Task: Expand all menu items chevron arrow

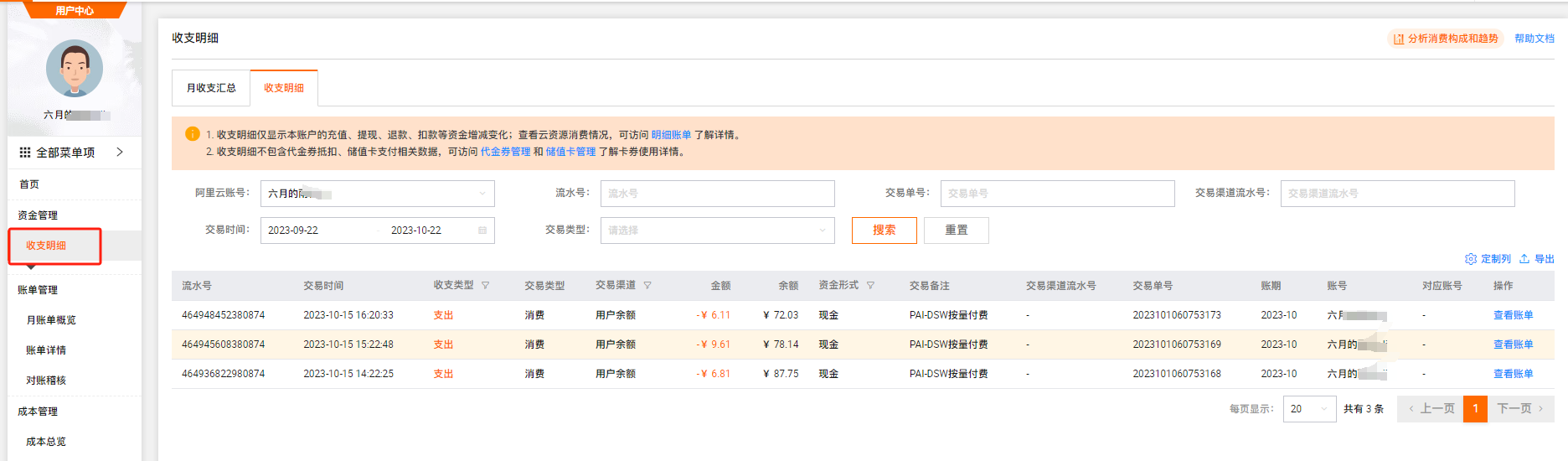Action: 120,152
